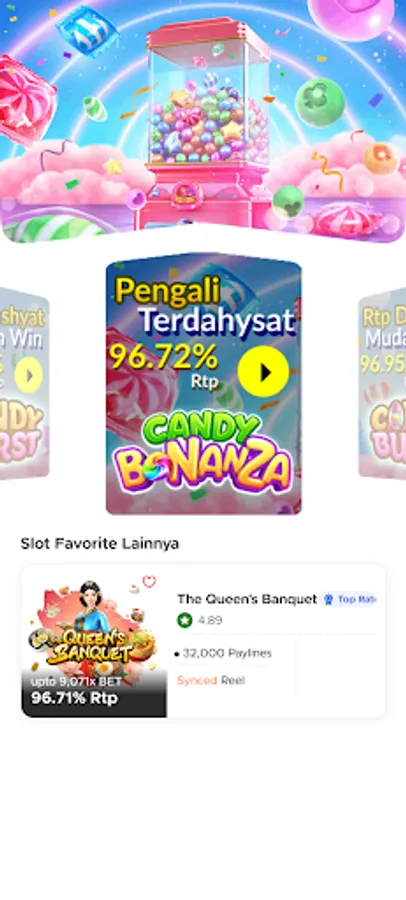Tap the 32,000 Paylines info
Viewport: 406px width, 900px height.
(223, 653)
